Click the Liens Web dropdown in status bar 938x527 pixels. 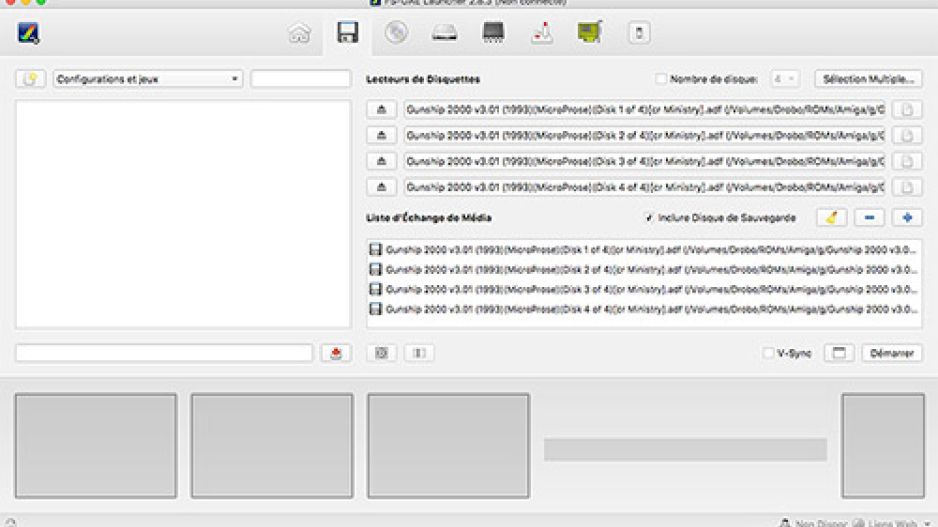point(892,523)
